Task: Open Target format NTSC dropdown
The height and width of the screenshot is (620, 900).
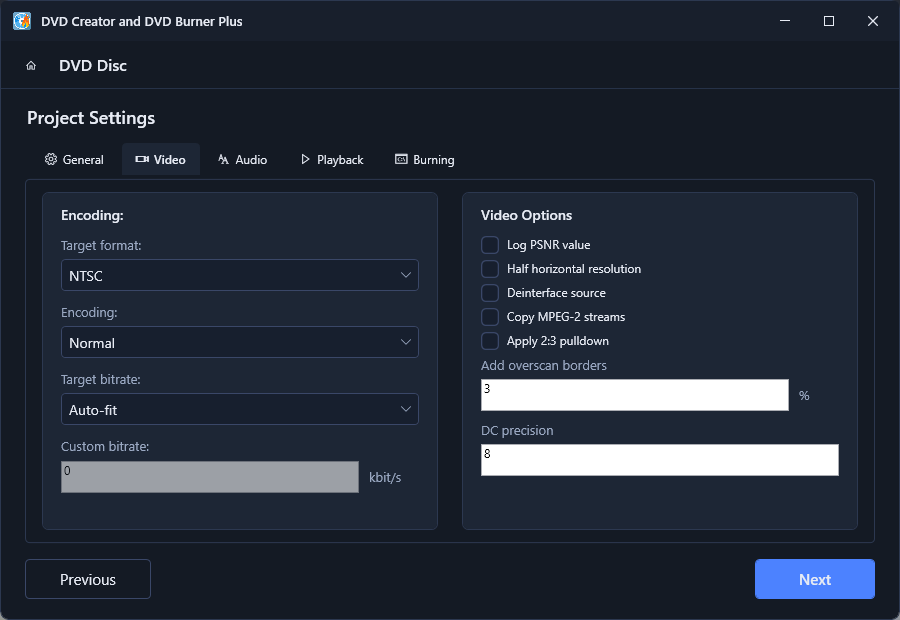Action: click(x=240, y=275)
